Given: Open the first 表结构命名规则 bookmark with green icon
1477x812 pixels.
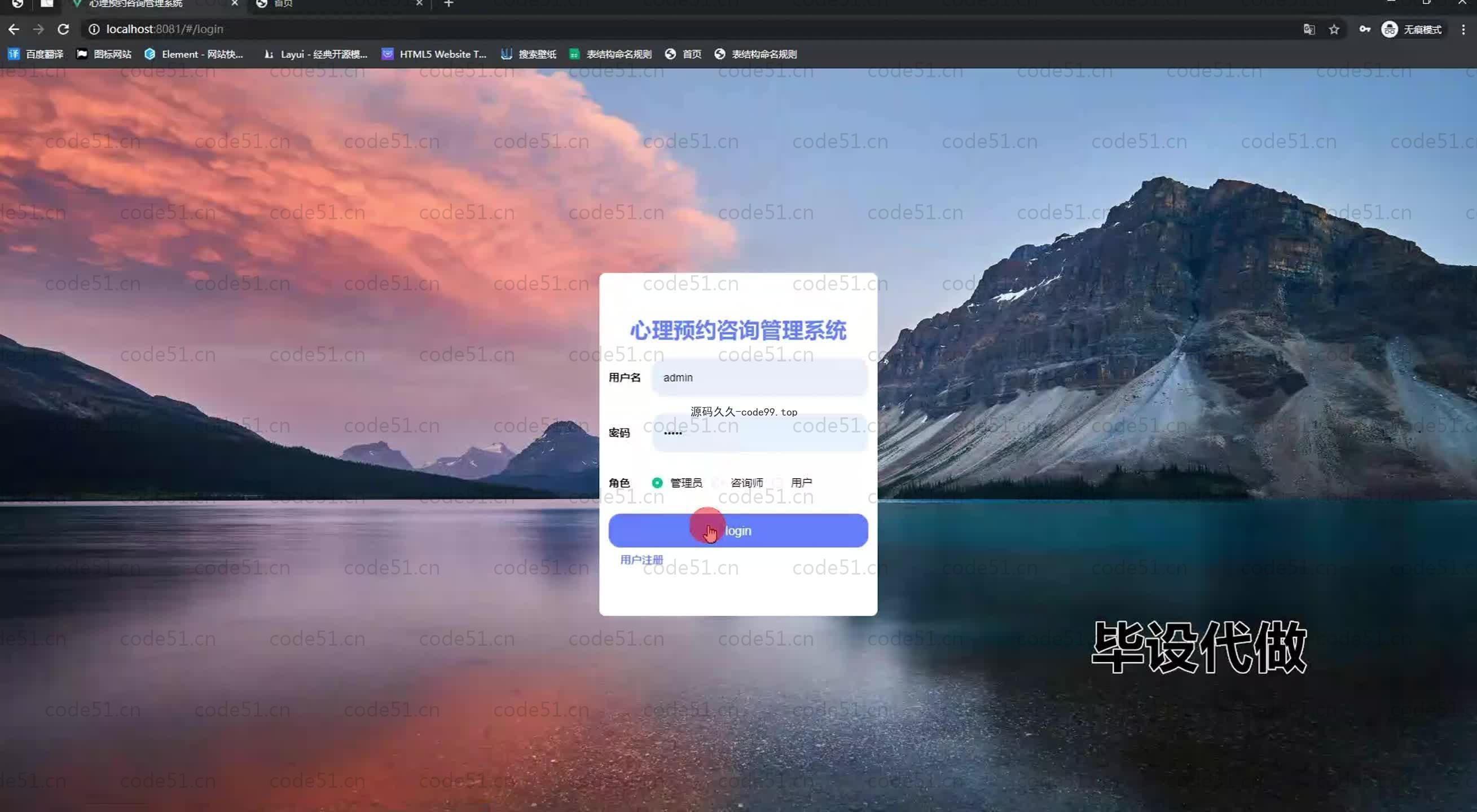Looking at the screenshot, I should coord(610,54).
